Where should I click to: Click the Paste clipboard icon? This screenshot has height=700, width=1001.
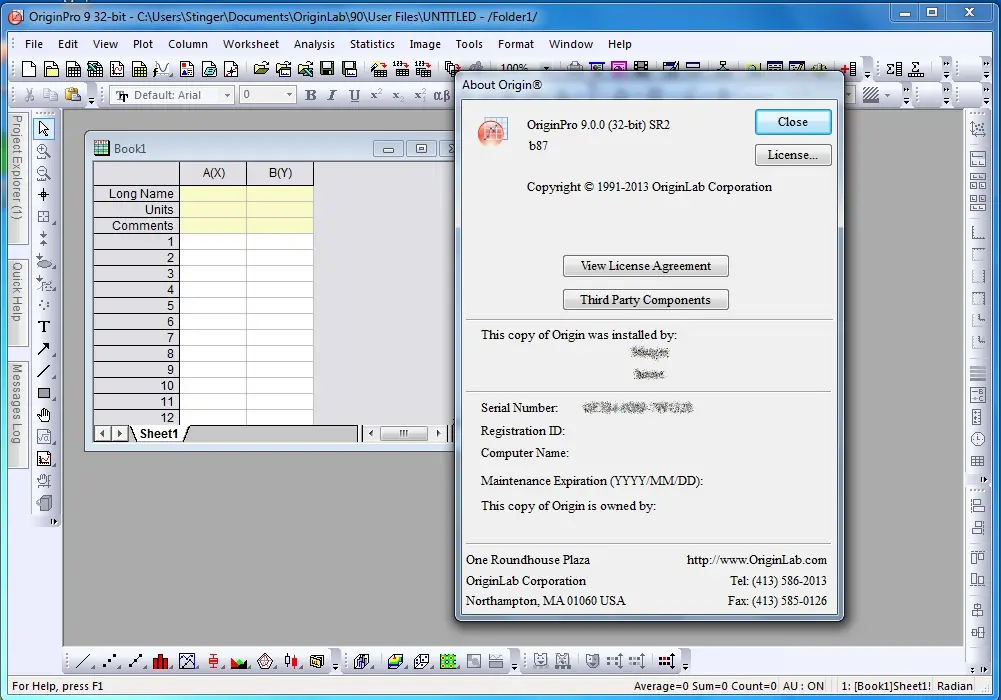tap(73, 95)
